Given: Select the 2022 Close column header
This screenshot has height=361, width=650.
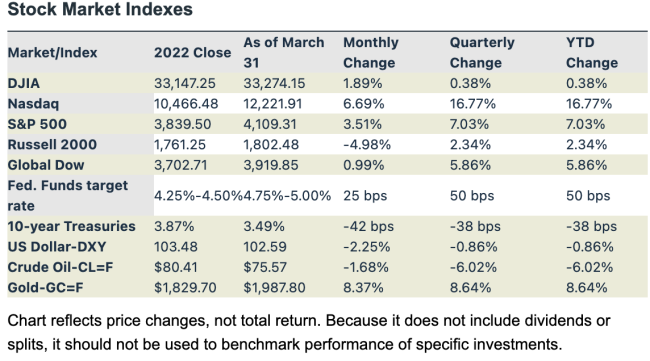Looking at the screenshot, I should tap(193, 53).
